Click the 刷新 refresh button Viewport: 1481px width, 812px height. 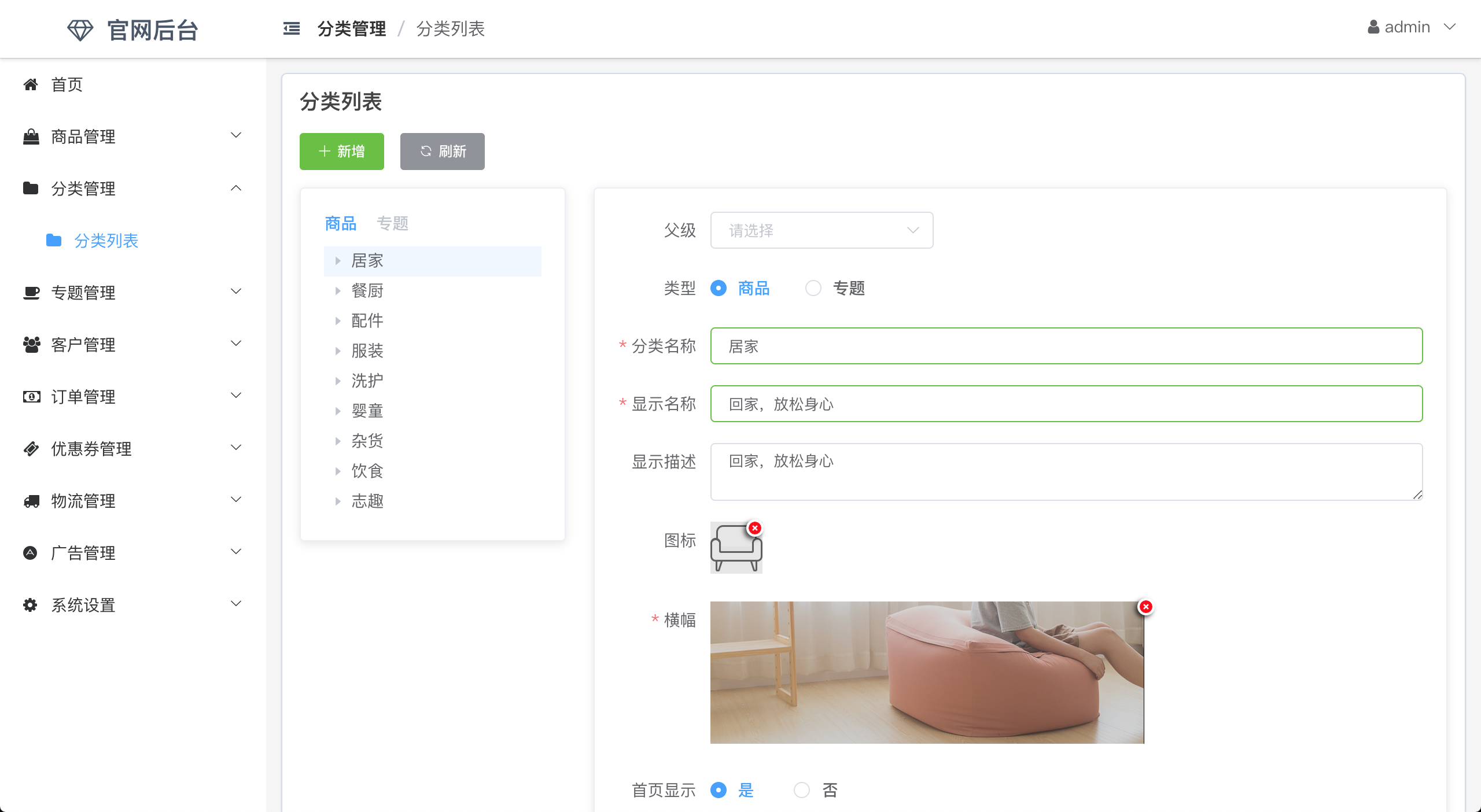coord(443,152)
